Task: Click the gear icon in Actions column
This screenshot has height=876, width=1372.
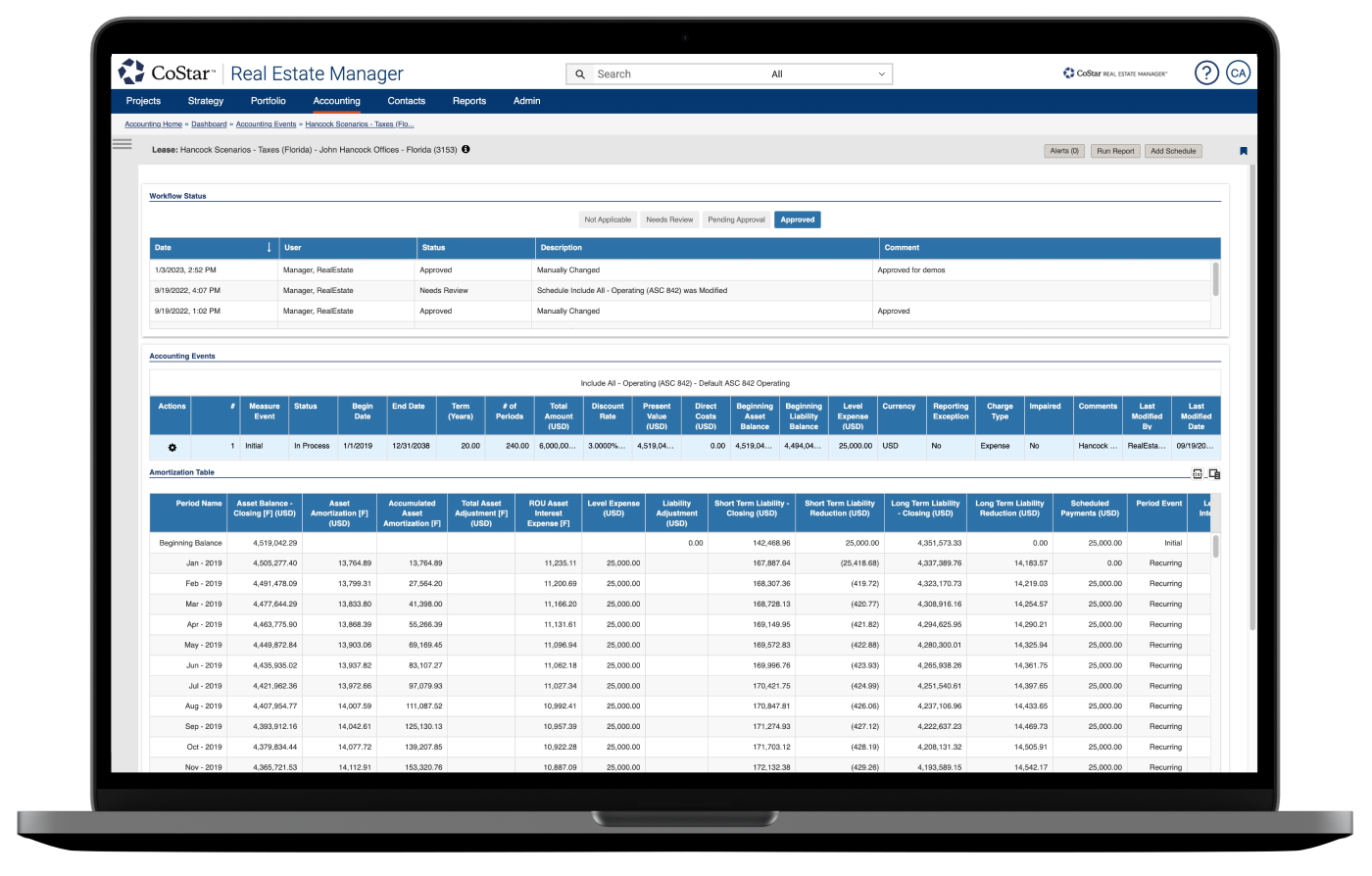Action: [x=172, y=447]
